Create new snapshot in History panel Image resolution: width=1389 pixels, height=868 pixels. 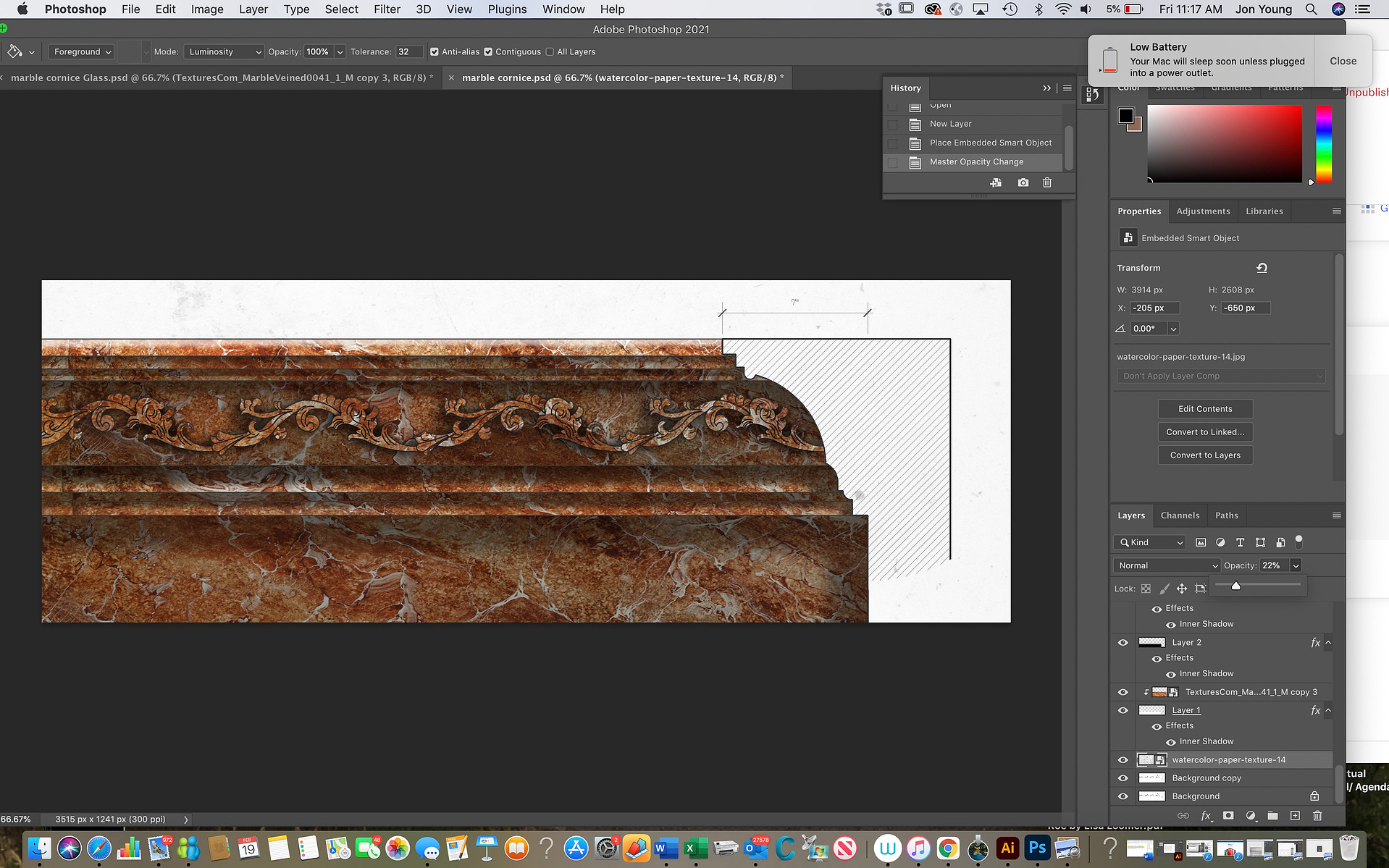(x=1023, y=182)
